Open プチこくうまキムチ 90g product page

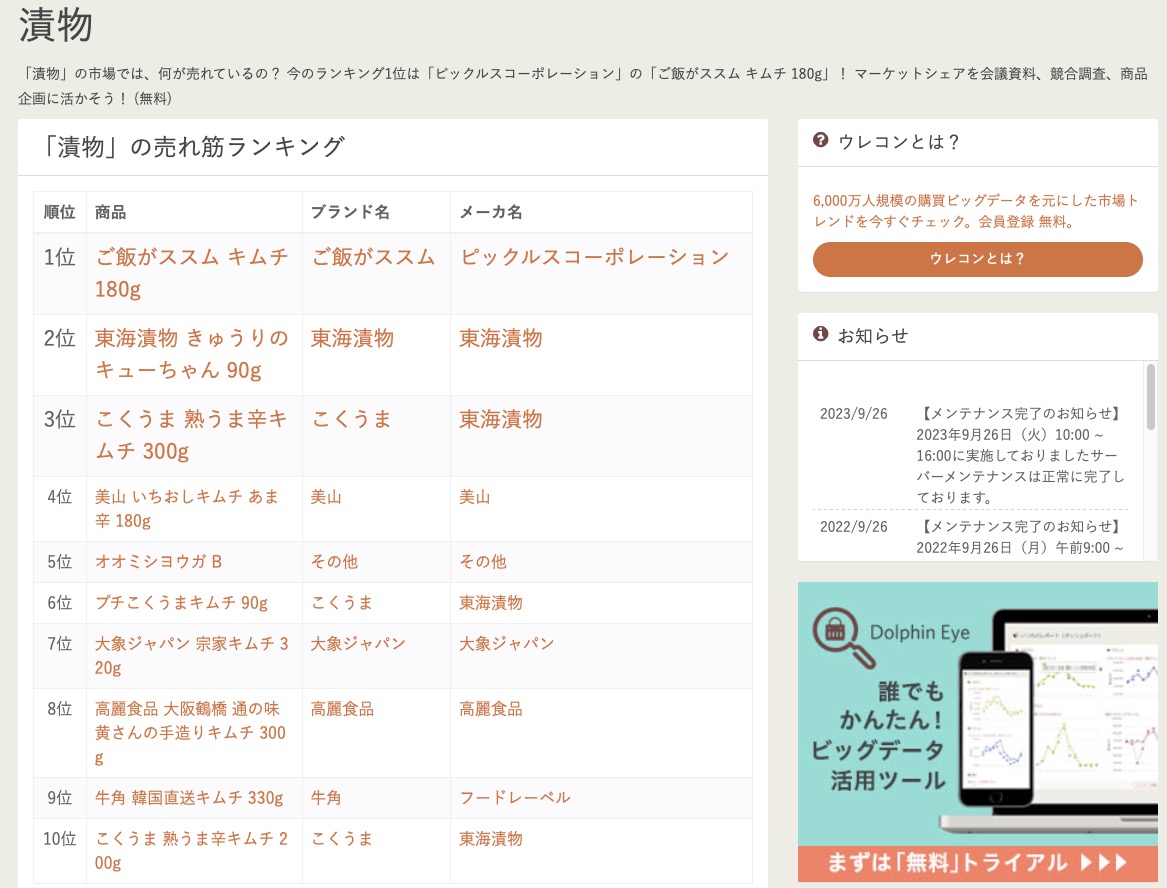[x=181, y=603]
